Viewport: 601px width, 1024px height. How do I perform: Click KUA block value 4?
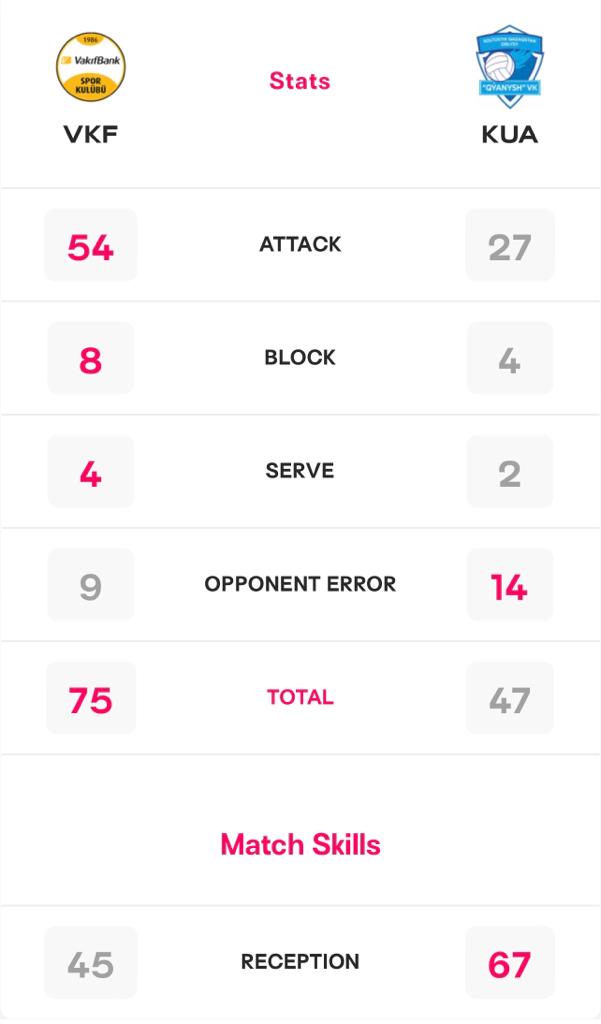(x=510, y=359)
